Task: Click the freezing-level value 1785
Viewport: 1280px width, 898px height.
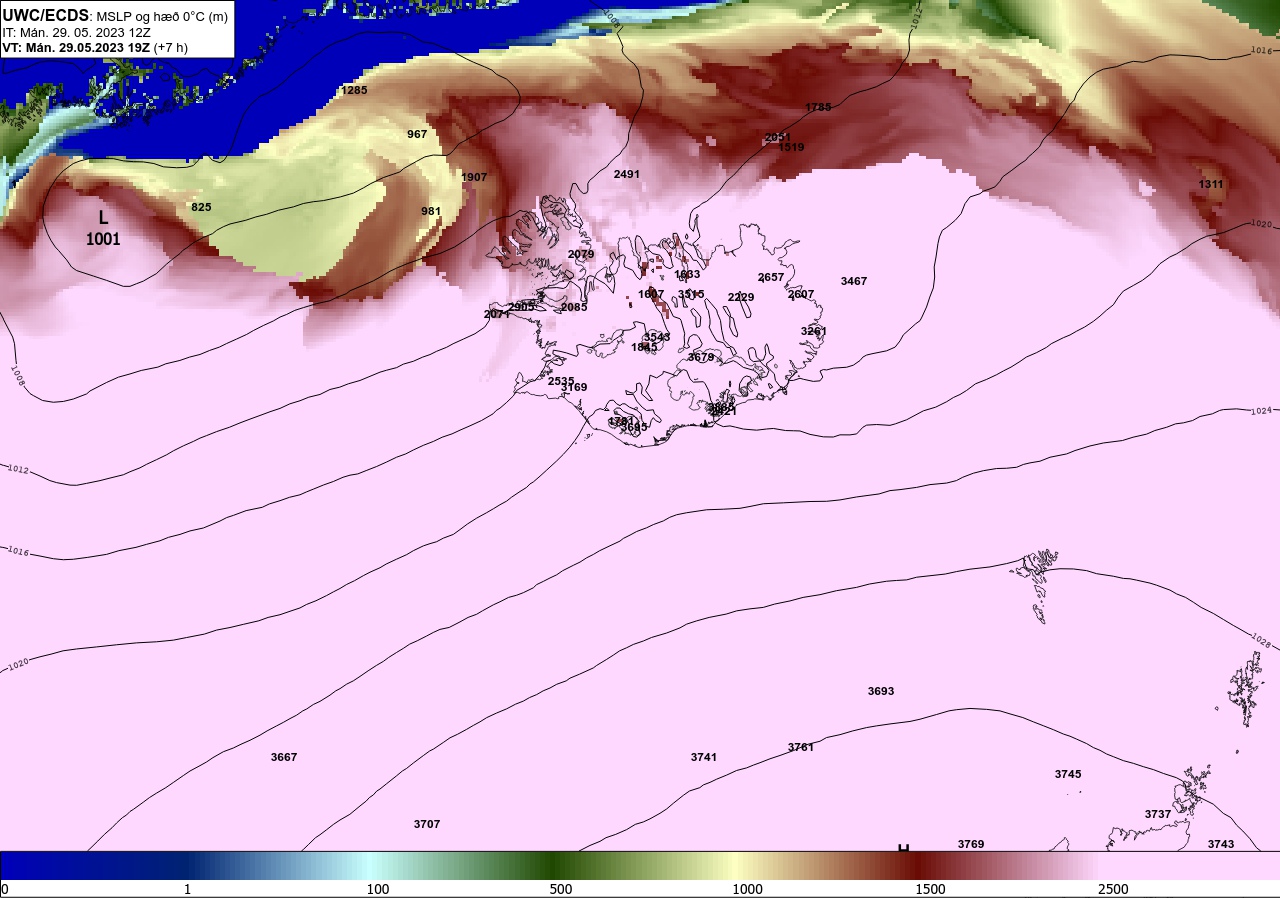Action: tap(818, 107)
